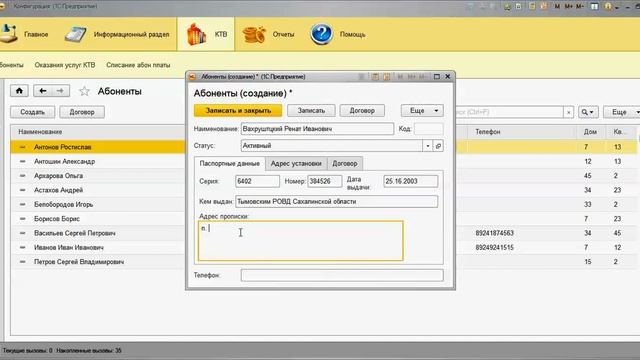Open the calendar icon in main title bar
Viewport: 640px width, 360px height.
coord(544,7)
